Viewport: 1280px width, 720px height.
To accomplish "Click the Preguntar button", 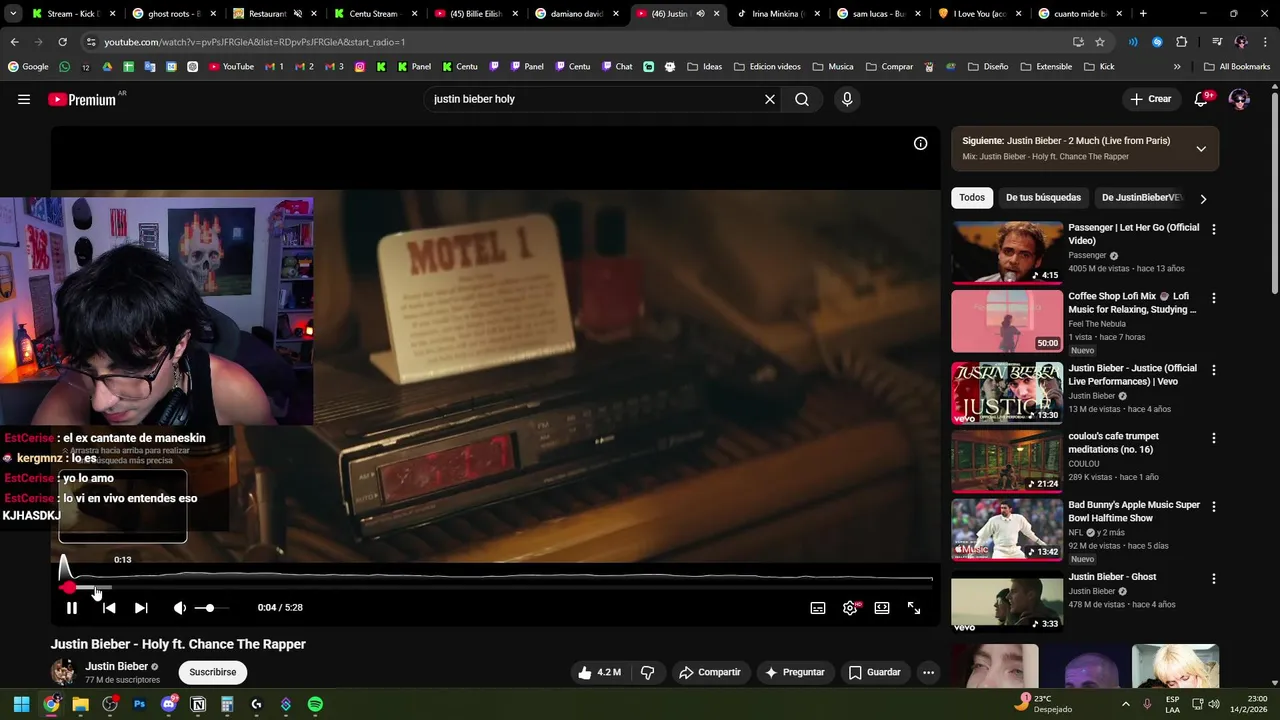I will [794, 672].
